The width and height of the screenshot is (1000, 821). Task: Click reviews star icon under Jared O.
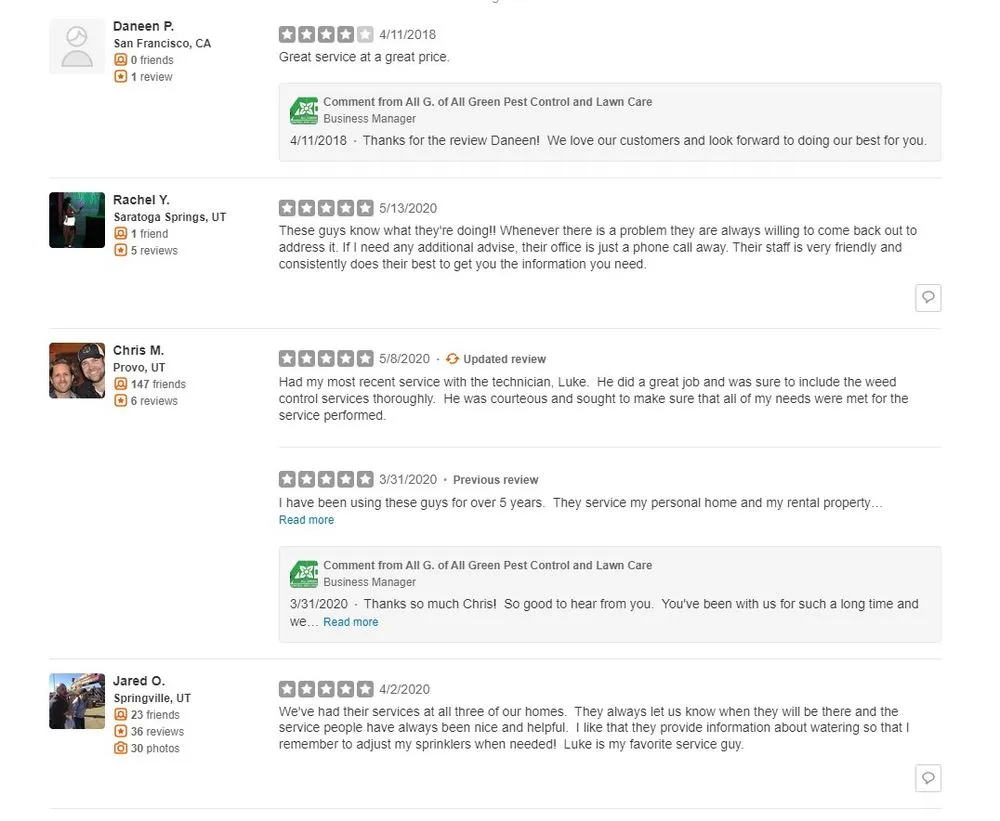pyautogui.click(x=121, y=732)
